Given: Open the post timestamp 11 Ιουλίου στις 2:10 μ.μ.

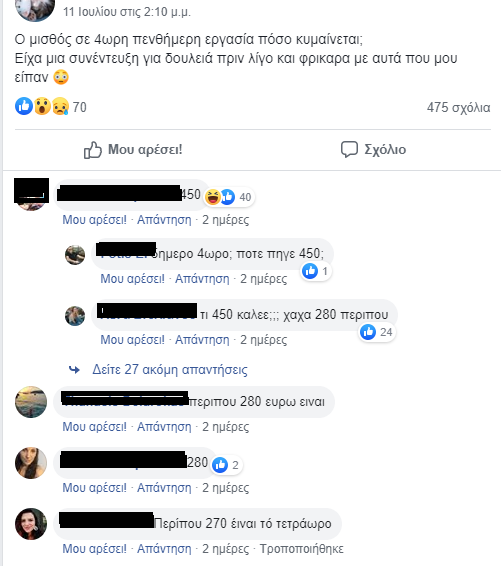Looking at the screenshot, I should point(127,12).
